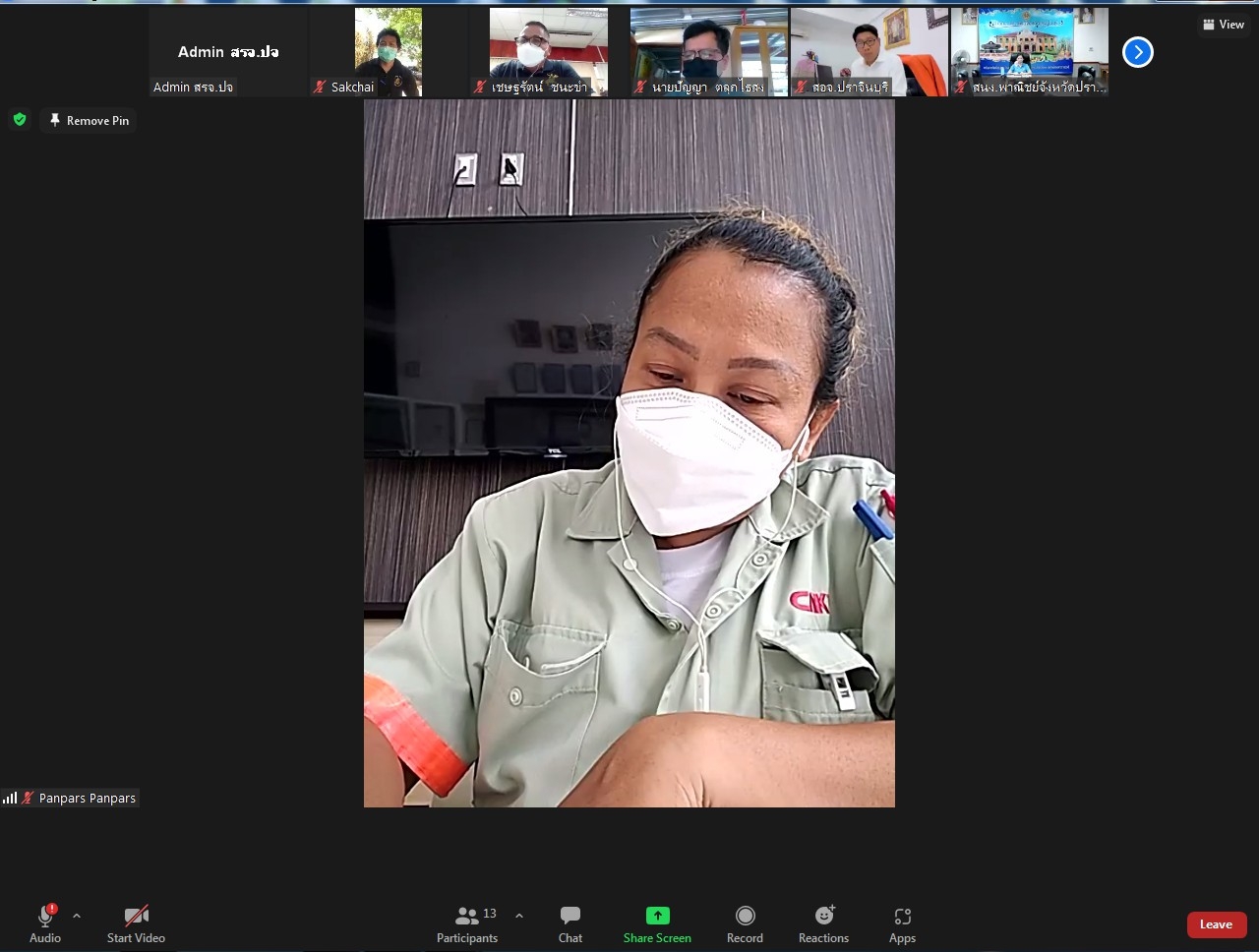The width and height of the screenshot is (1259, 952).
Task: Click the green encryption shield icon
Action: tap(20, 120)
